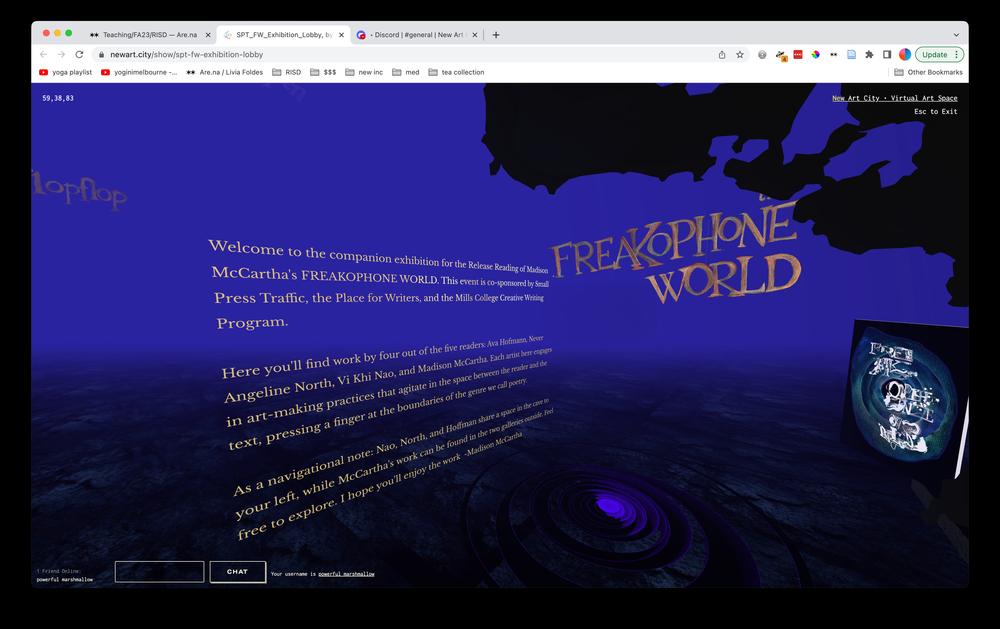Switch to the Teaching/FA23/RISD Are.na tab
Screen dimensions: 1000x629
pos(150,35)
